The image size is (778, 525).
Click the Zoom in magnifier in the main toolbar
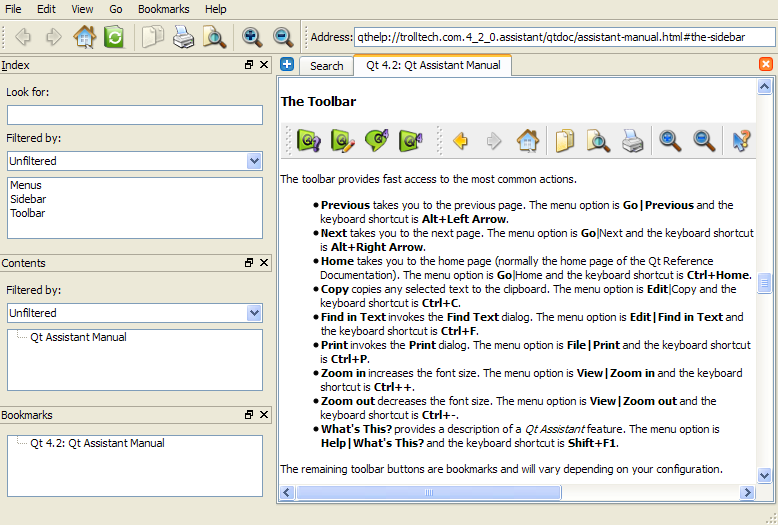(x=252, y=37)
